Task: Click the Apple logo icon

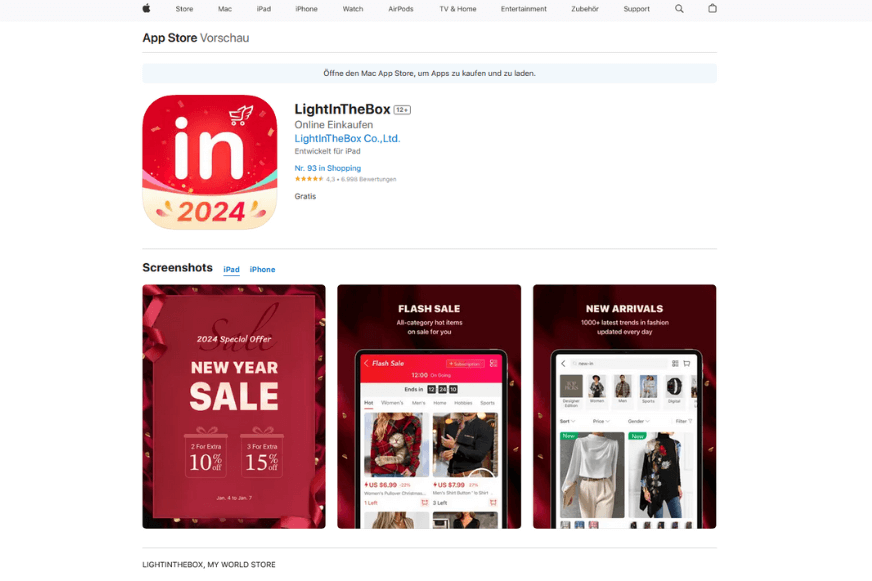Action: point(146,8)
